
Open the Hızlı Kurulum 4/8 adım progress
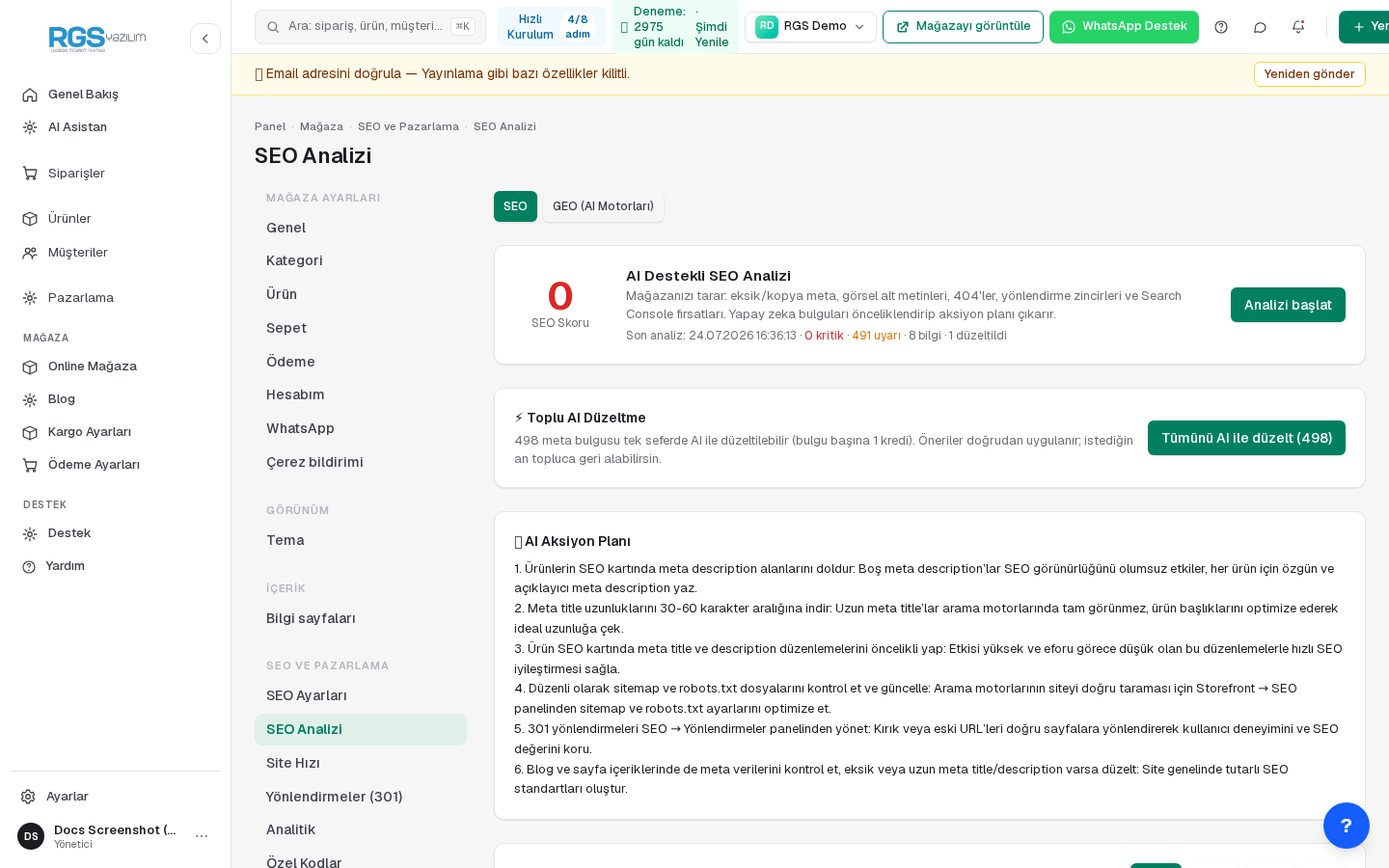pos(552,27)
